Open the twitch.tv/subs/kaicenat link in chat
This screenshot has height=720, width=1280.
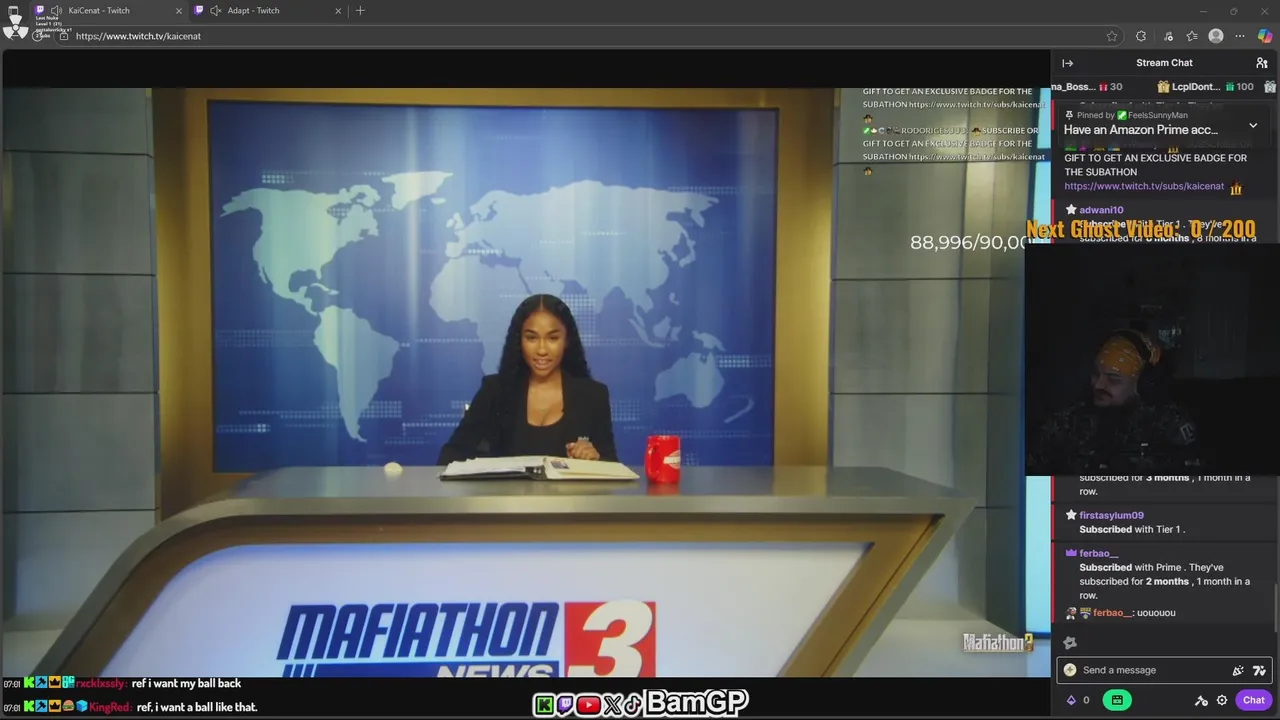(1144, 186)
